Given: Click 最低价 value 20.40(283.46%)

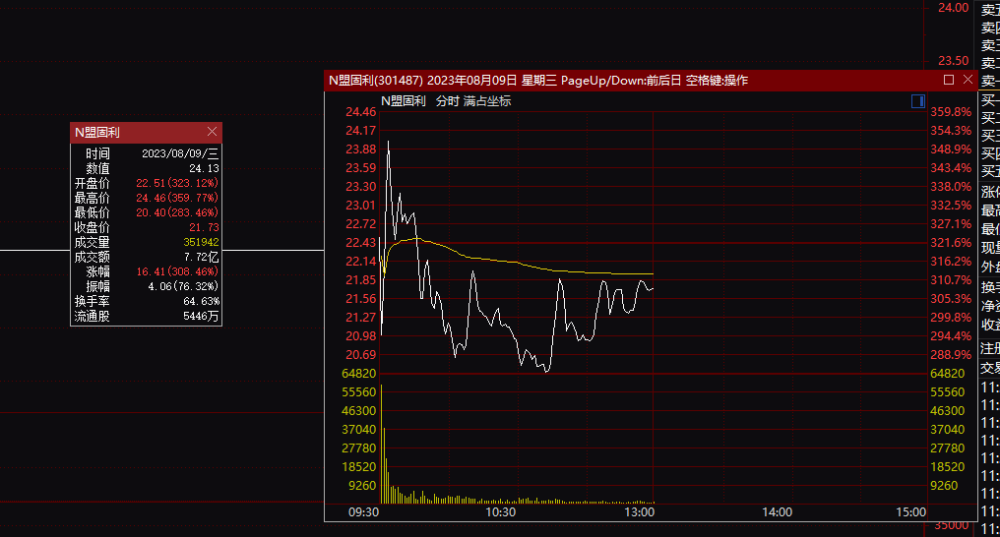Looking at the screenshot, I should tap(177, 212).
